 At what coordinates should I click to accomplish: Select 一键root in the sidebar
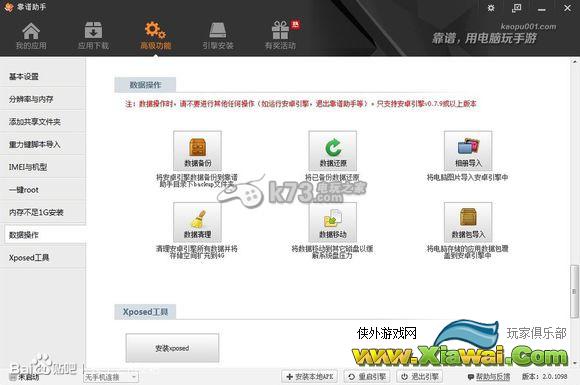(43, 189)
